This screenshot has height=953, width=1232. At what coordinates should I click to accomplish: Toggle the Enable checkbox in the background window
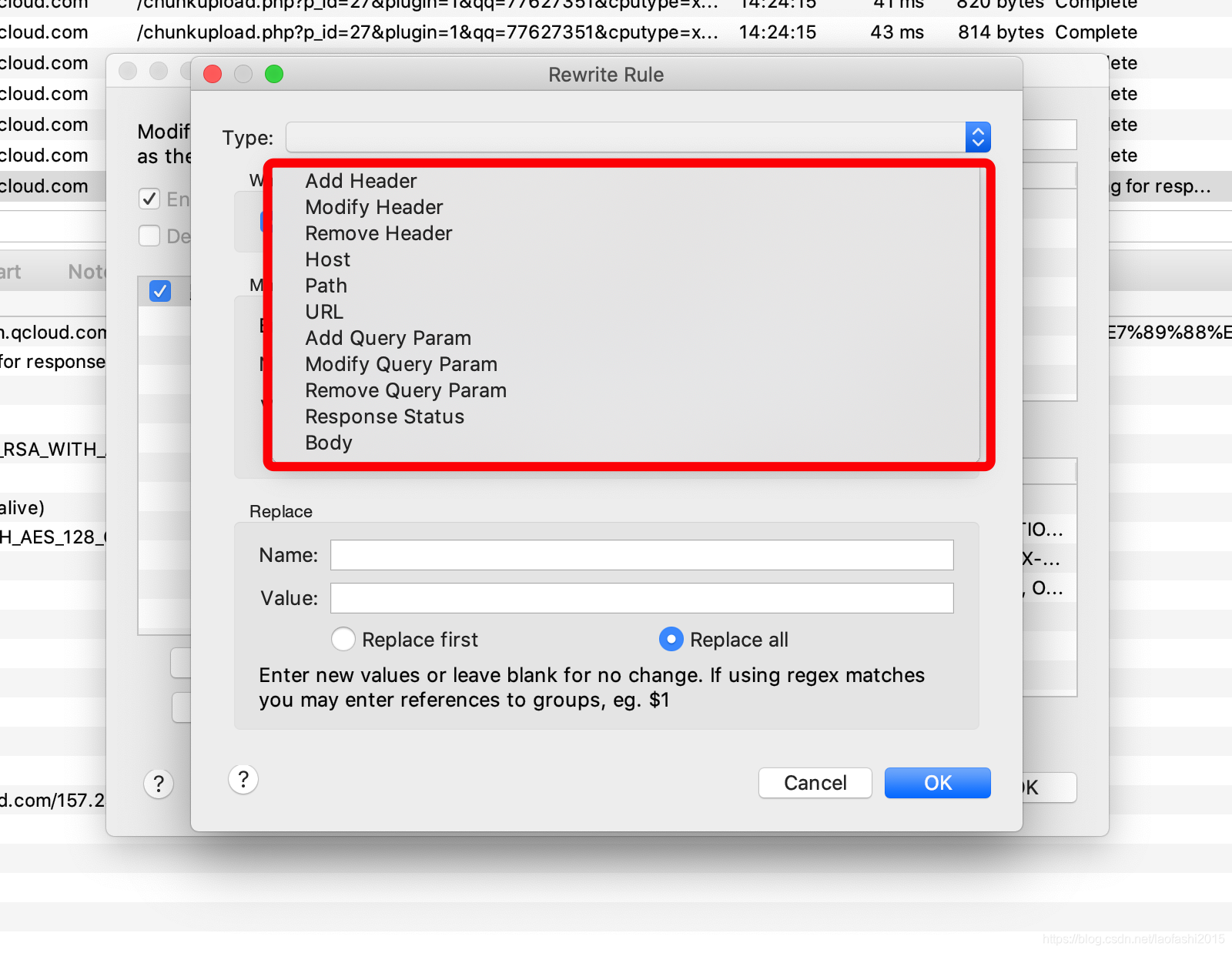coord(149,199)
